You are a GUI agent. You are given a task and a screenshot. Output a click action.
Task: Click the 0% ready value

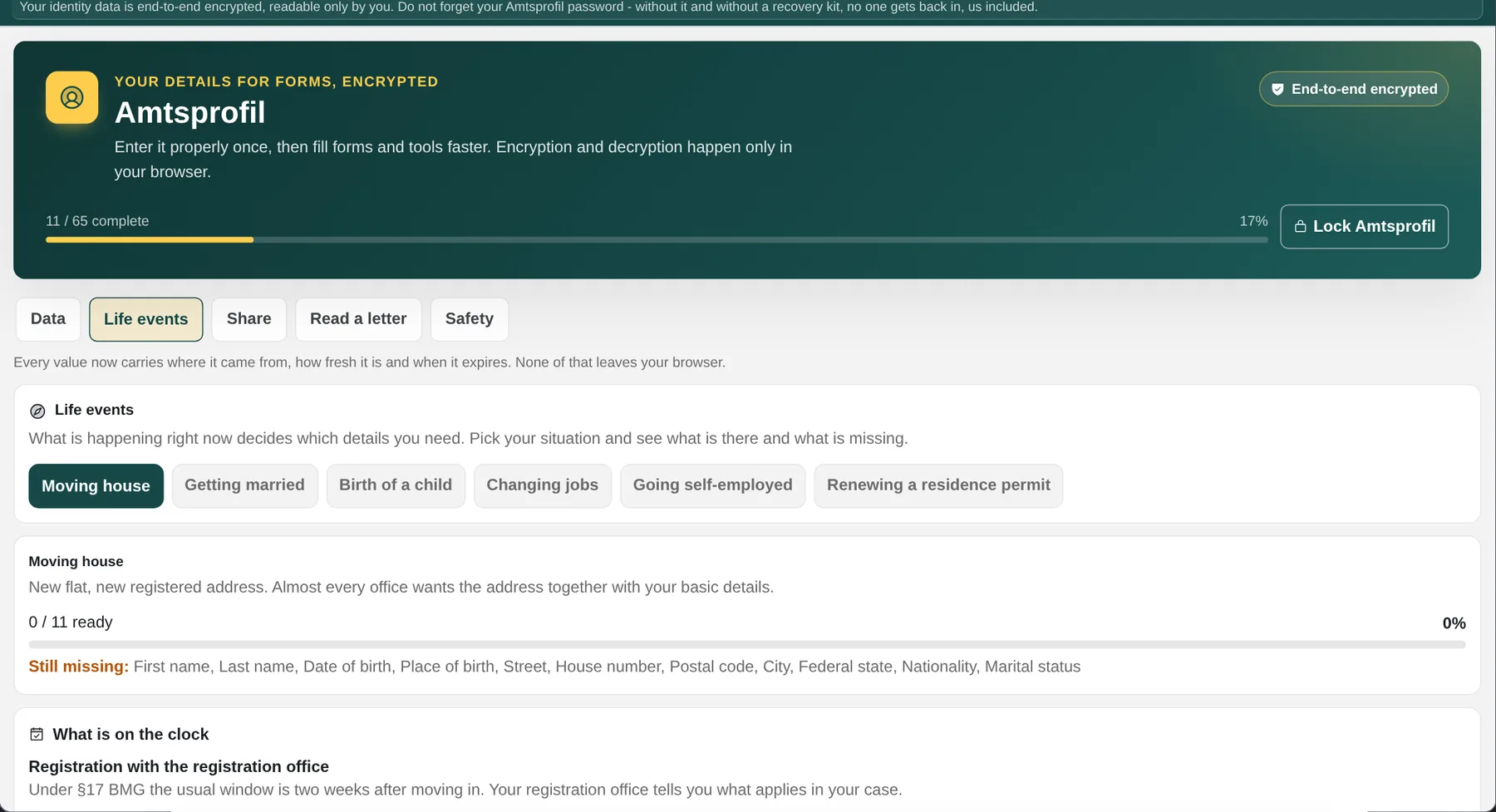1454,623
